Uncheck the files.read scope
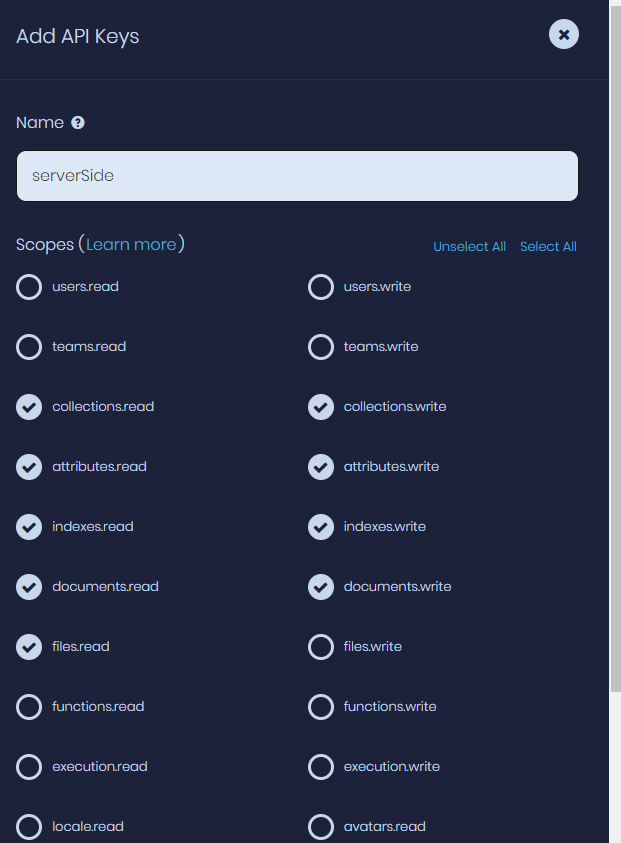This screenshot has height=843, width=621. pos(29,647)
